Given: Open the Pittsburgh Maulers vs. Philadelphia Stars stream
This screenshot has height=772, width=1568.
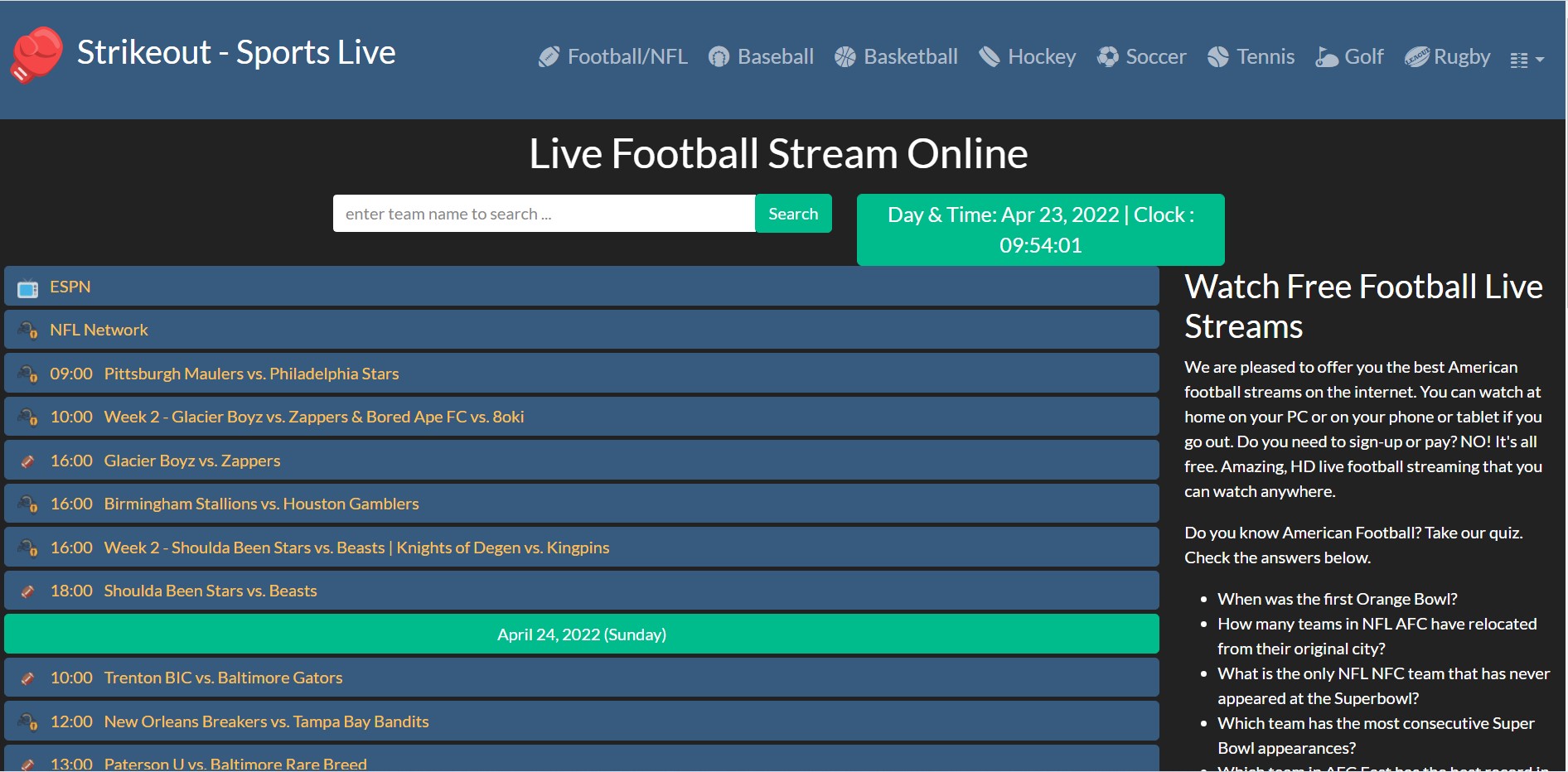Looking at the screenshot, I should coord(250,373).
